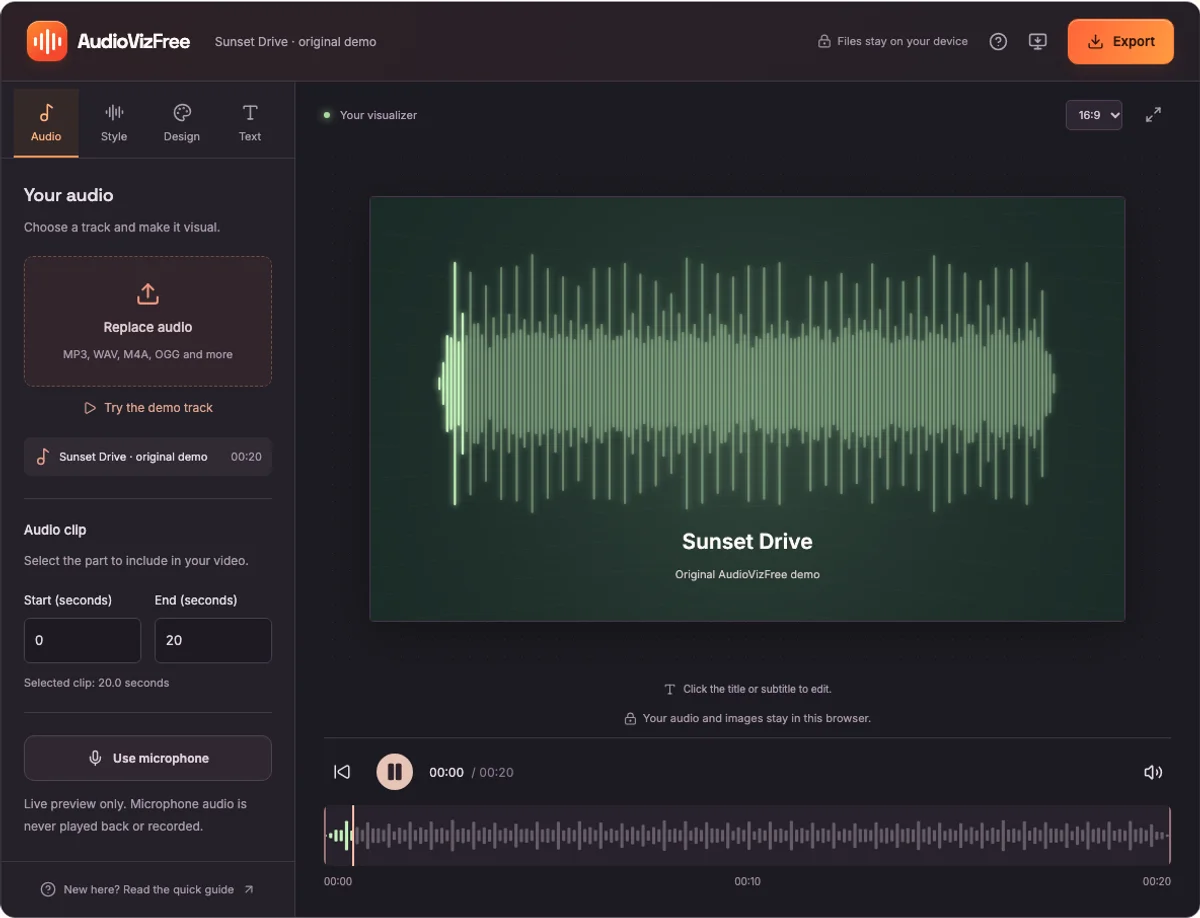Click the Your visualizer status label

378,115
